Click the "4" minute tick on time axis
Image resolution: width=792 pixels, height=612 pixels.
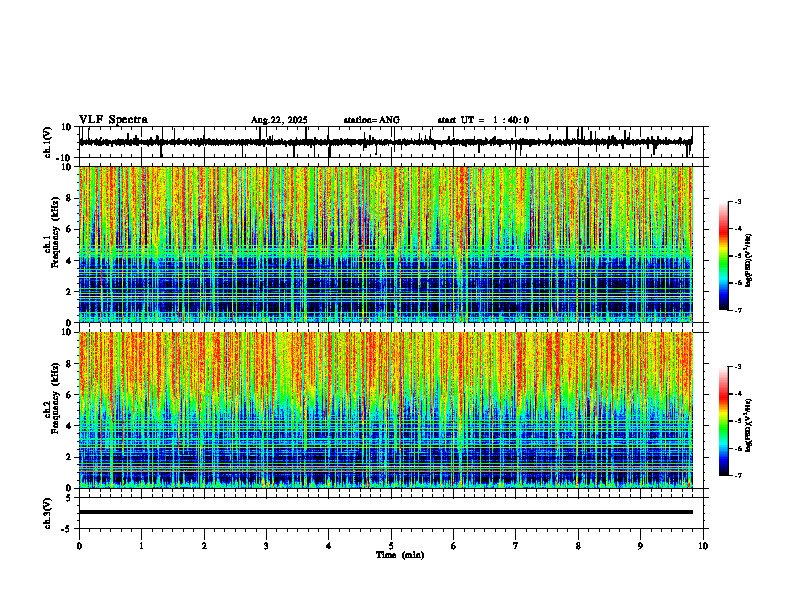point(329,546)
